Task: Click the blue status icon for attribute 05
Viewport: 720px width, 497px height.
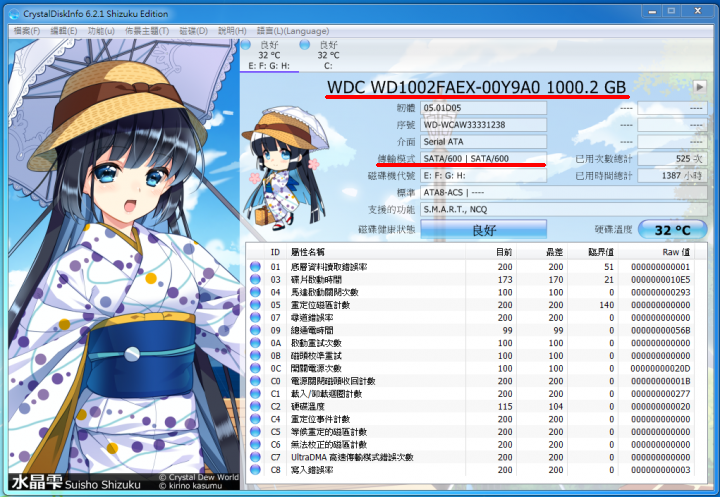Action: pos(255,305)
